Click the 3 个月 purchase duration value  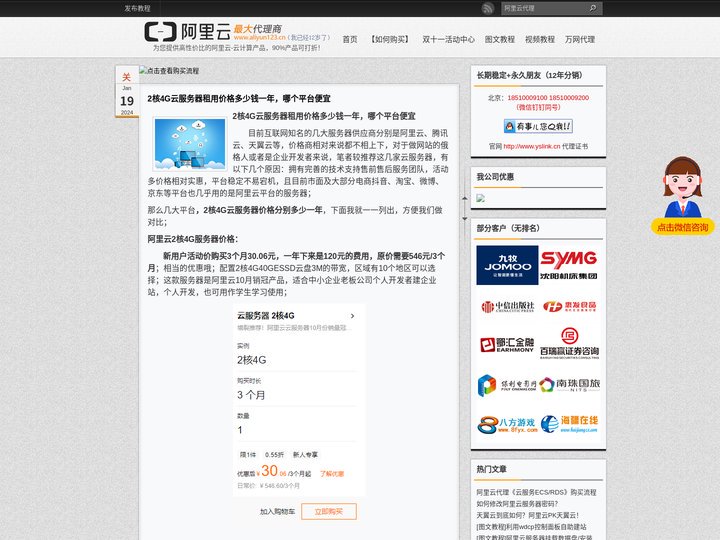click(251, 395)
